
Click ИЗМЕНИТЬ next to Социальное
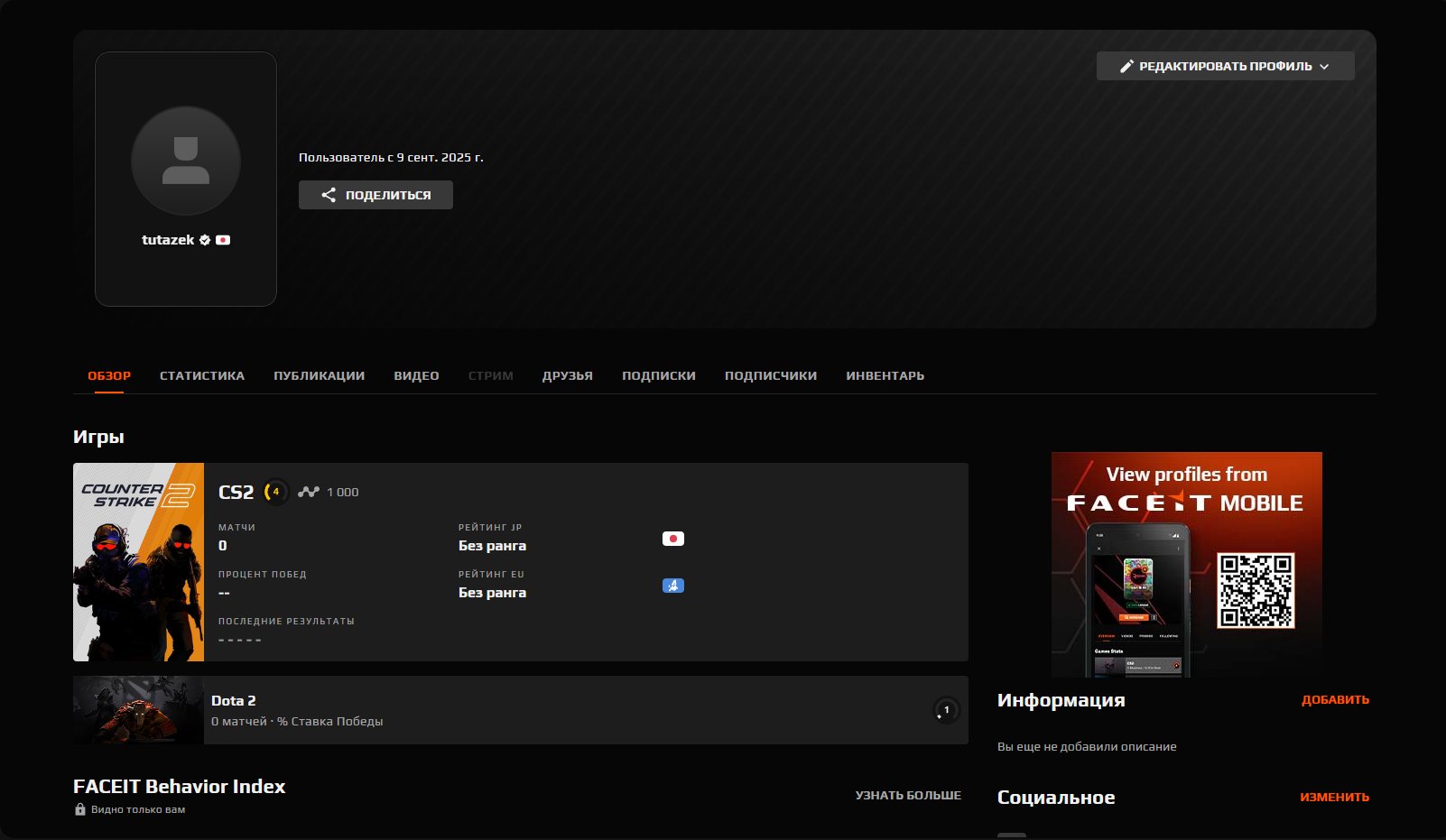(1334, 798)
